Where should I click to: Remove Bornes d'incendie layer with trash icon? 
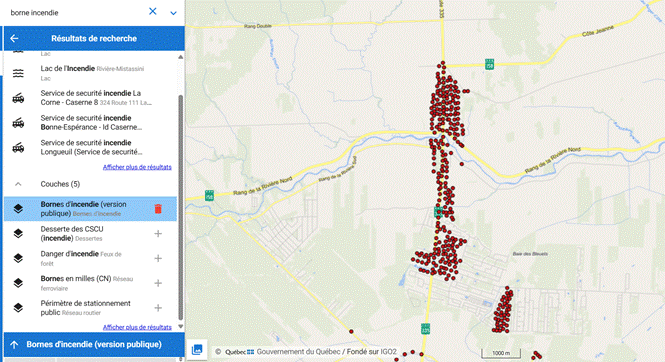(158, 209)
